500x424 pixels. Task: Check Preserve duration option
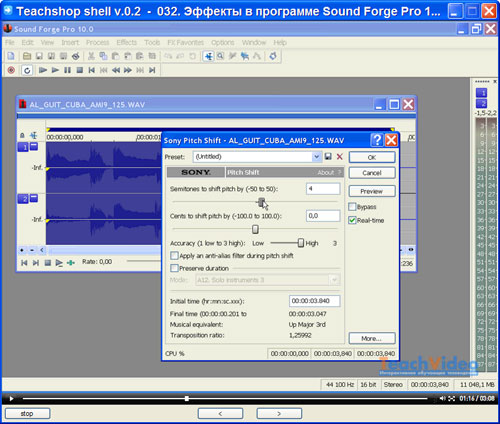pyautogui.click(x=174, y=268)
